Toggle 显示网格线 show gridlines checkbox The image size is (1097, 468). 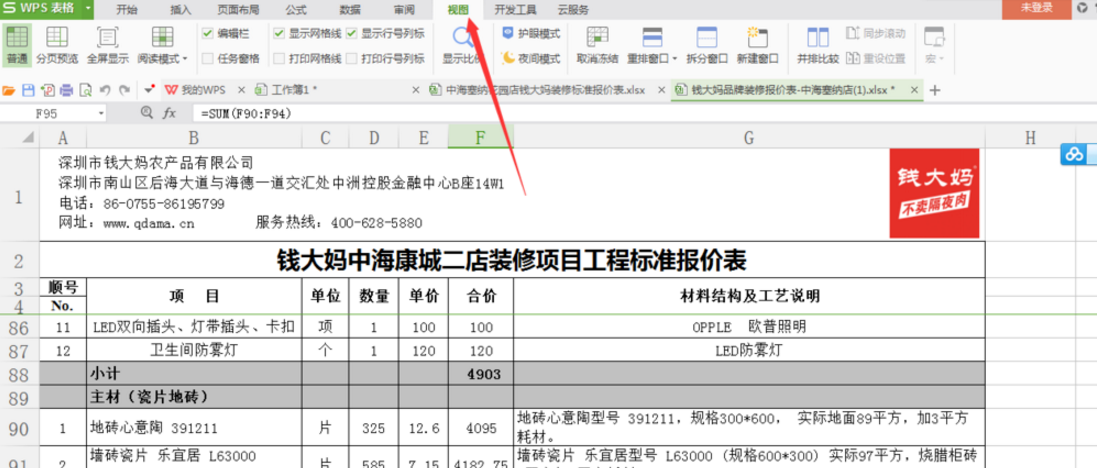[279, 33]
